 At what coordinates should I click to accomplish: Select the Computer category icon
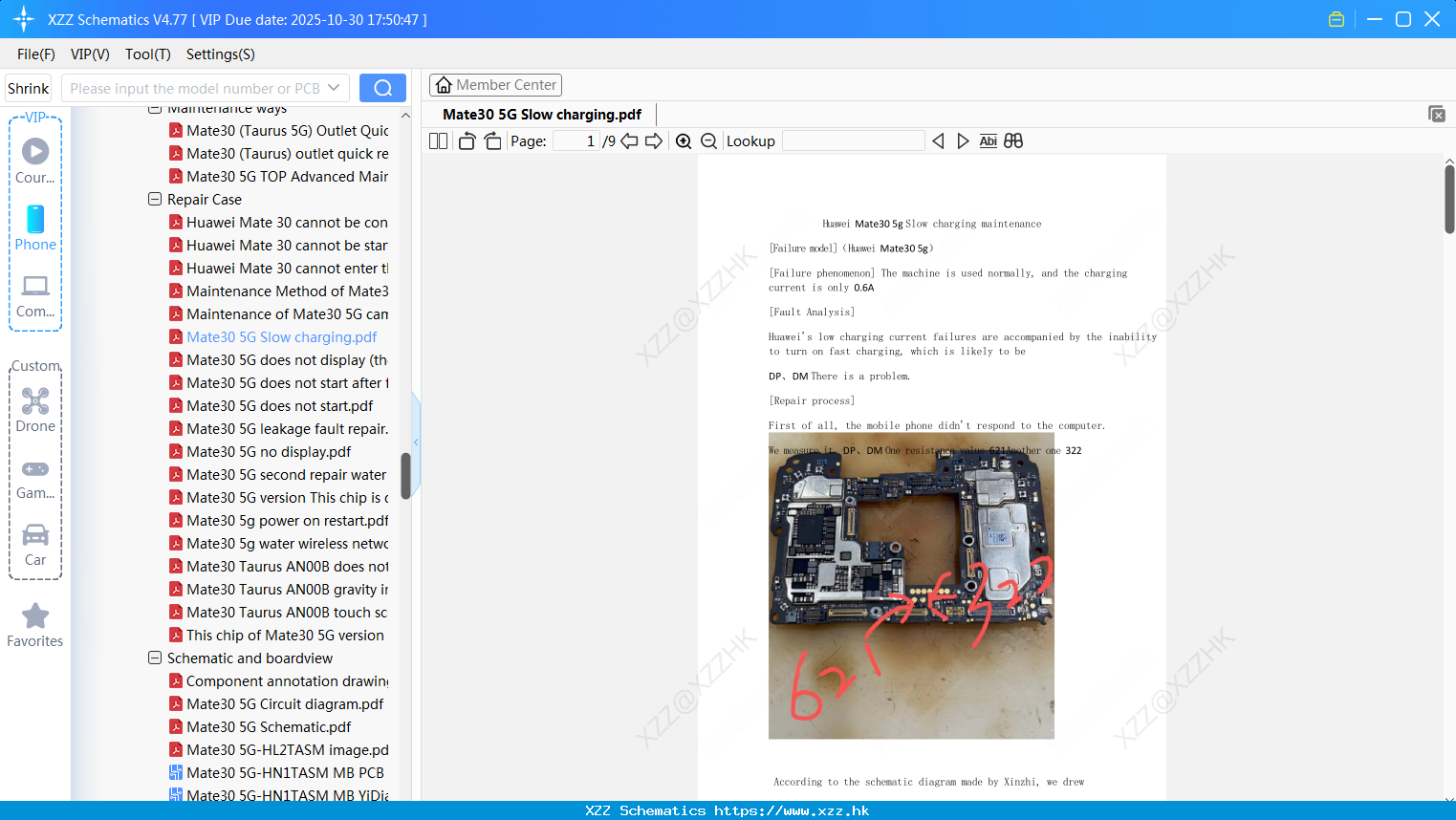35,295
